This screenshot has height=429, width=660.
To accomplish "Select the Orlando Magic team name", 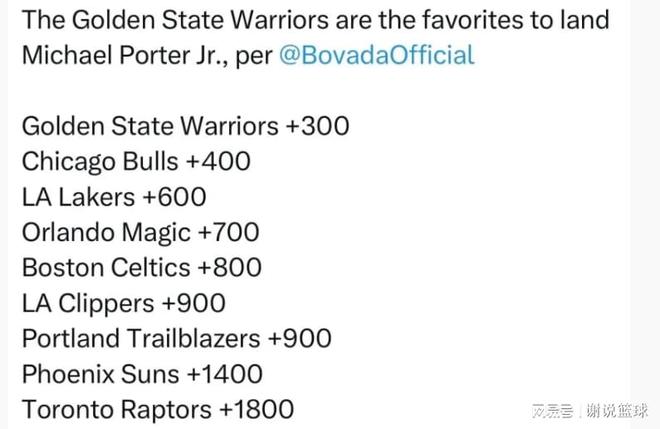I will pyautogui.click(x=106, y=233).
